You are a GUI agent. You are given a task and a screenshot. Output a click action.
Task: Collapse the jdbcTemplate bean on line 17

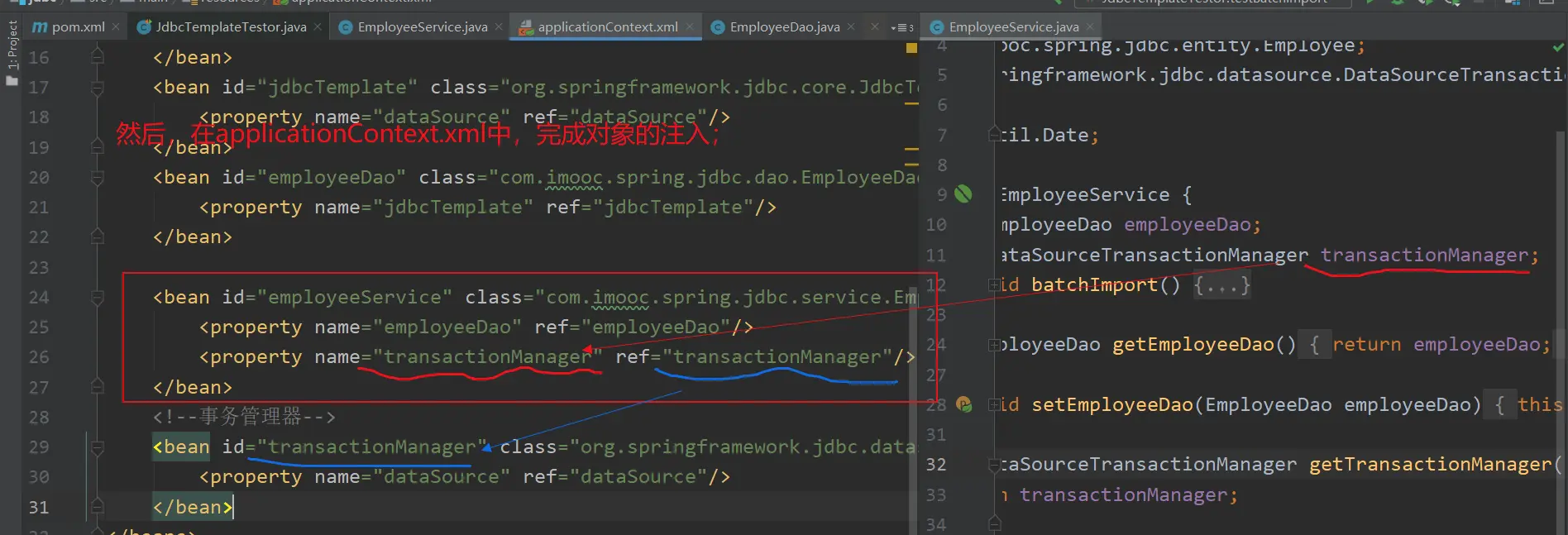coord(98,88)
